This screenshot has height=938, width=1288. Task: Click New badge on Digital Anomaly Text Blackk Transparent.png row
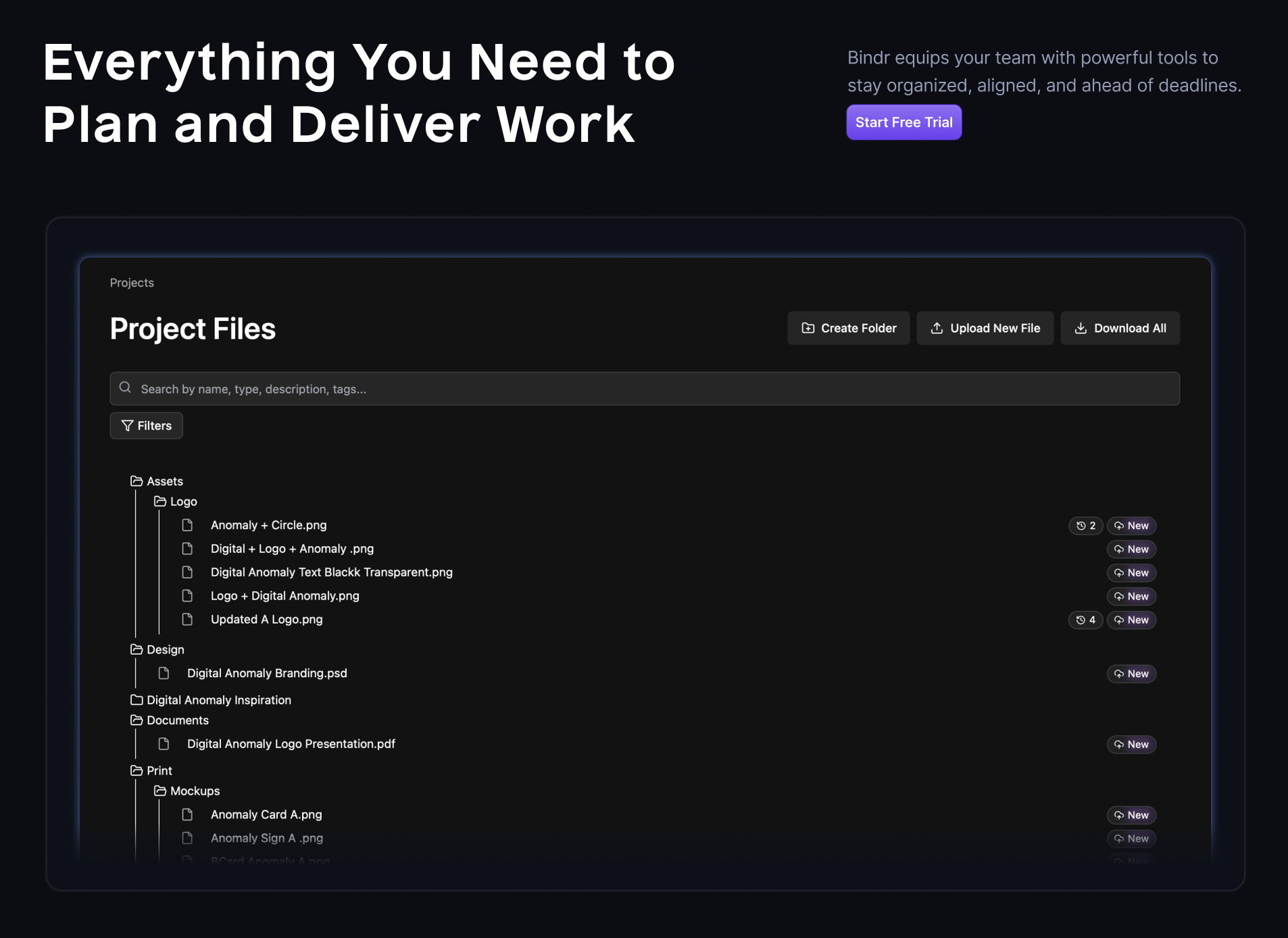[x=1131, y=573]
